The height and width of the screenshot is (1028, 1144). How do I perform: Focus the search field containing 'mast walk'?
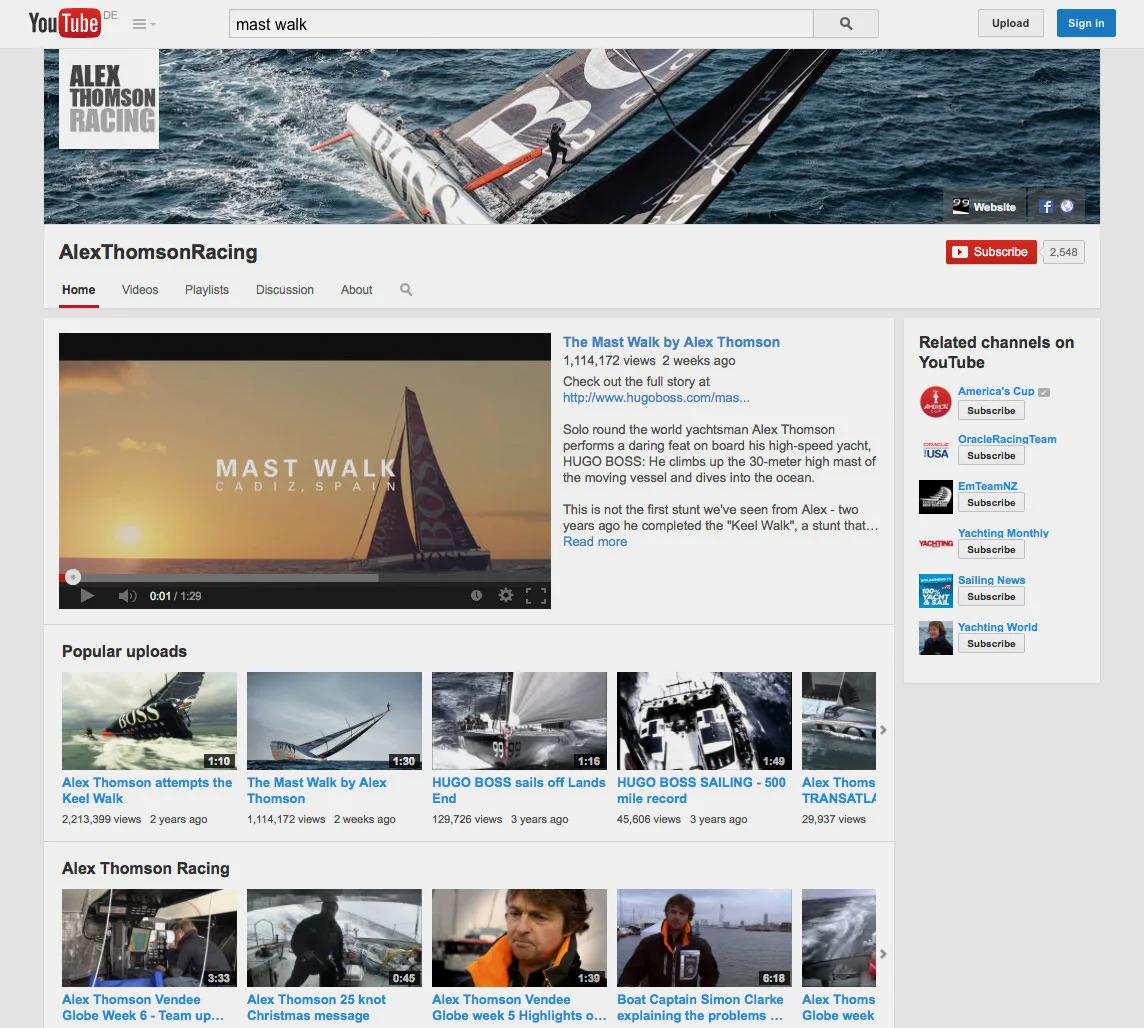point(521,23)
